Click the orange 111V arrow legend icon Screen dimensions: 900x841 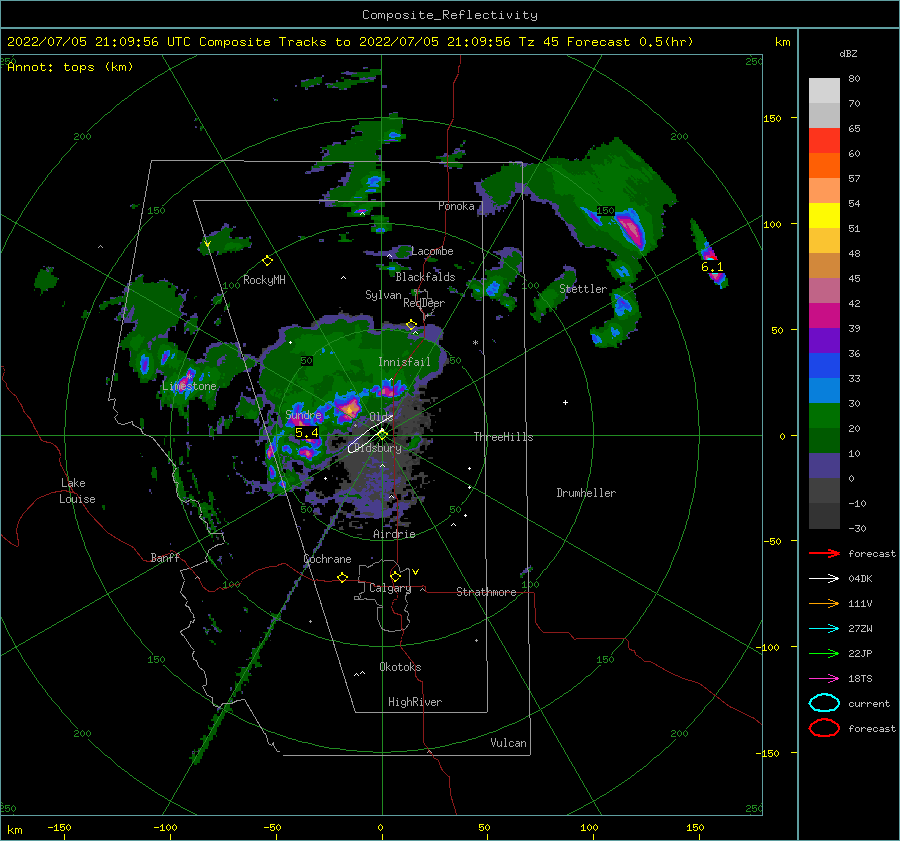(824, 603)
